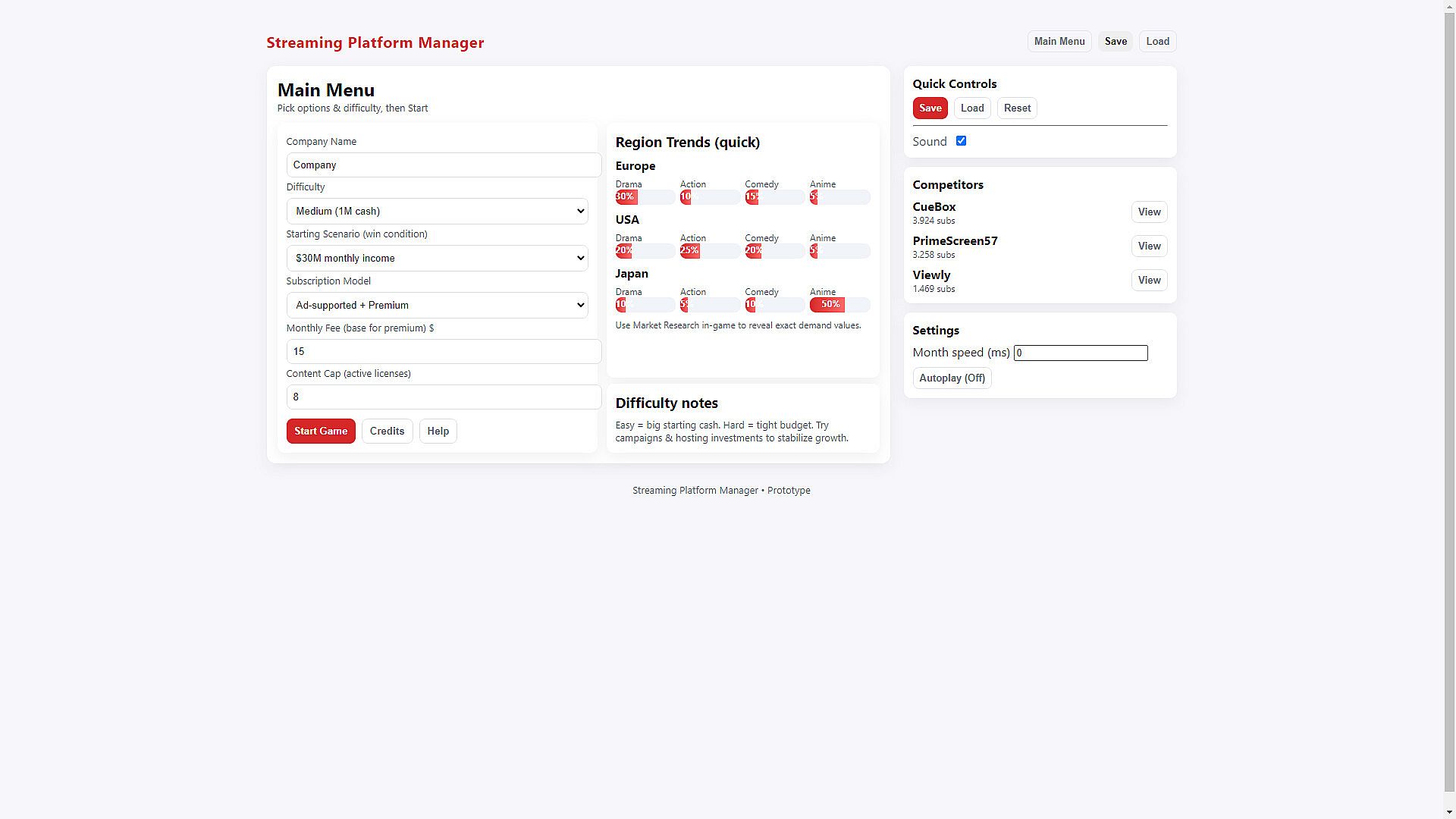This screenshot has height=819, width=1456.
Task: View PrimeScreen57 competitor details
Action: [x=1148, y=246]
